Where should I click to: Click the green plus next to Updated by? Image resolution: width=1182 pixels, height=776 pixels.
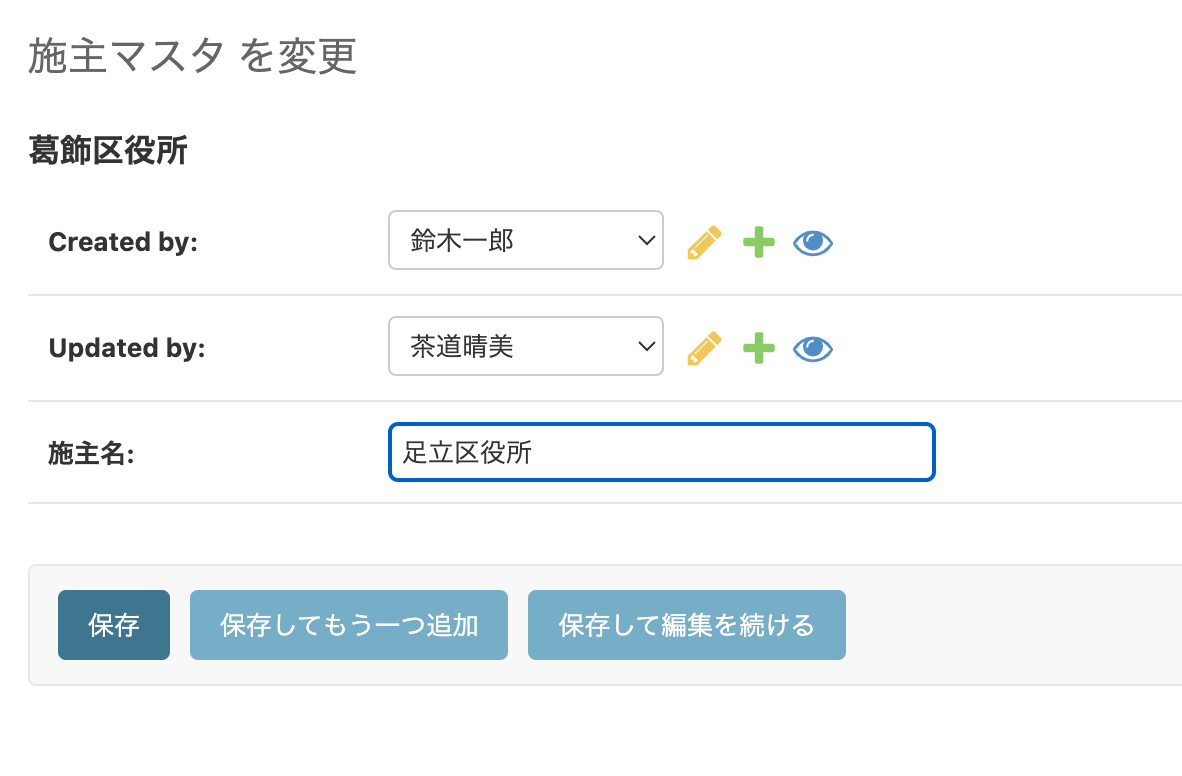pos(759,348)
